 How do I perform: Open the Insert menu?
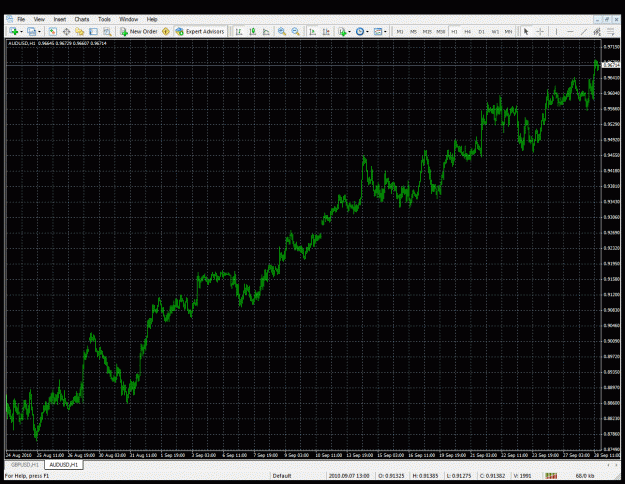(60, 19)
